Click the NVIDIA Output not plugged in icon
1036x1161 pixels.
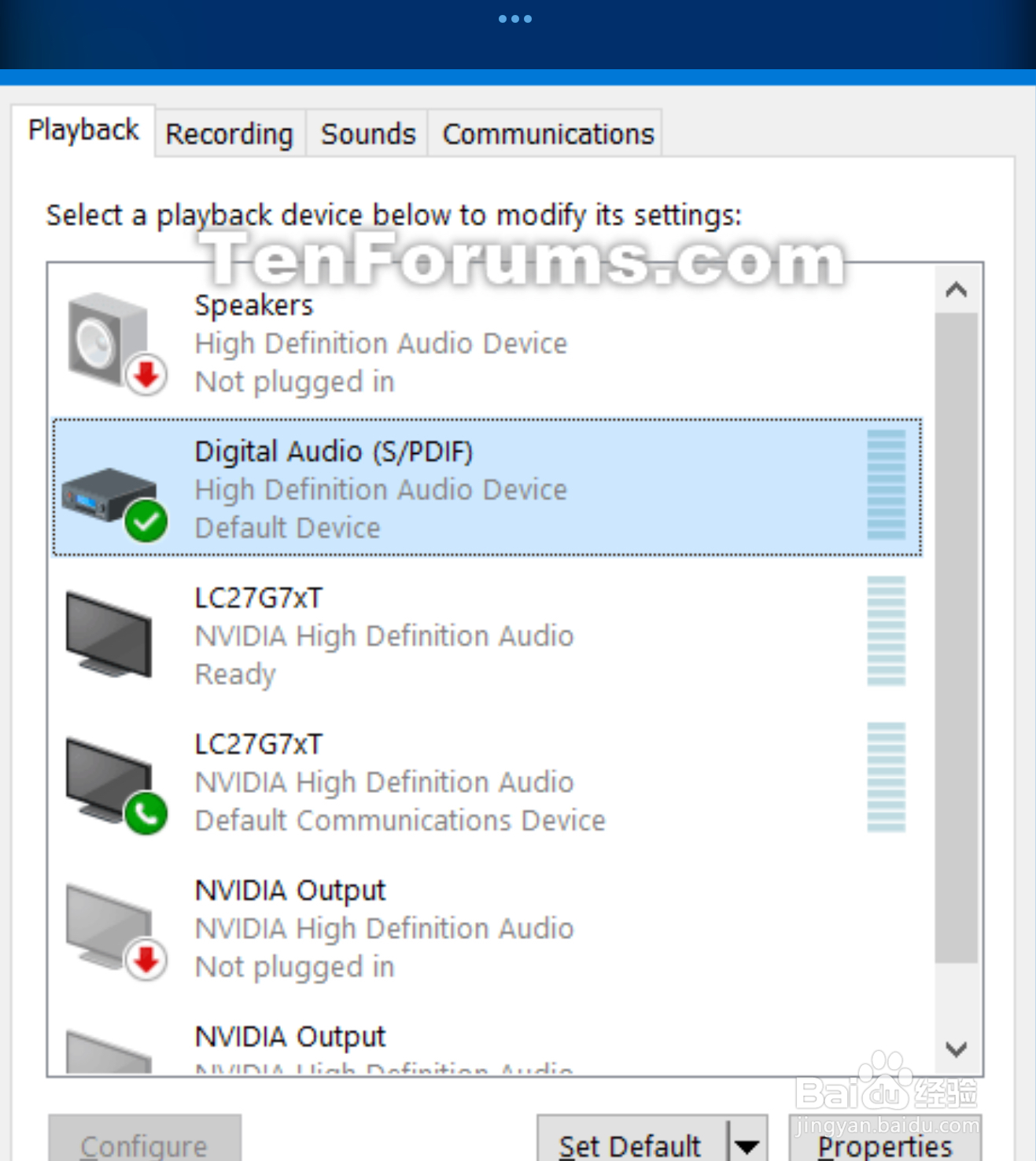tap(116, 931)
